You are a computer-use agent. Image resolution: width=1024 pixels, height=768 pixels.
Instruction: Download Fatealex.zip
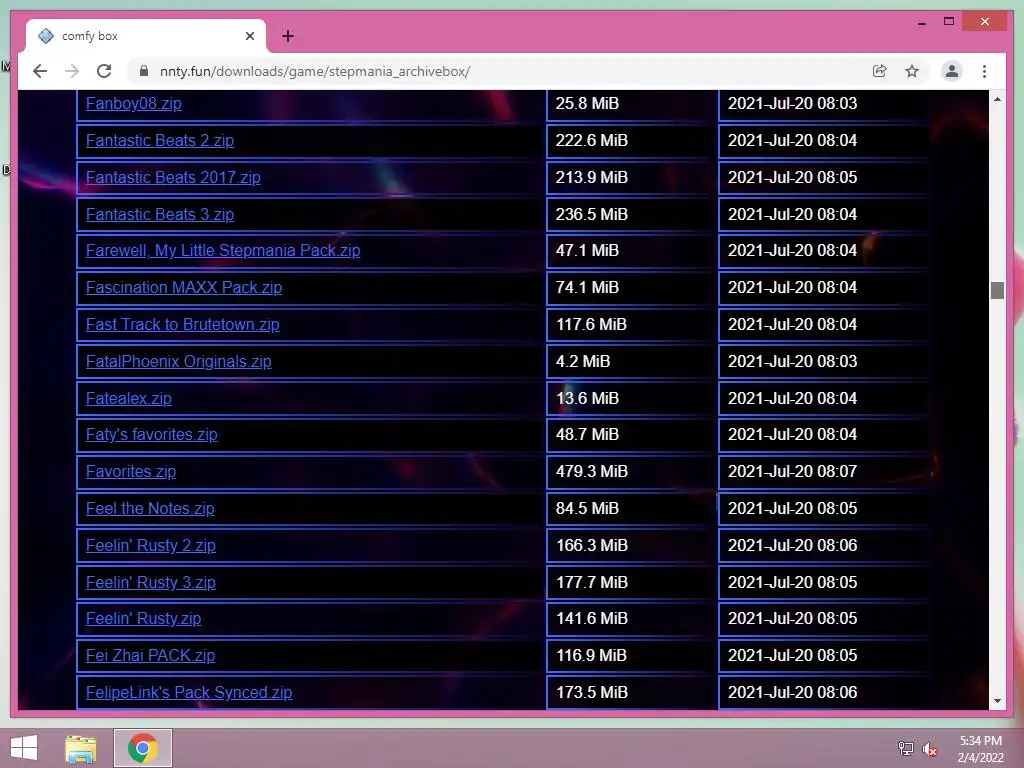[129, 398]
